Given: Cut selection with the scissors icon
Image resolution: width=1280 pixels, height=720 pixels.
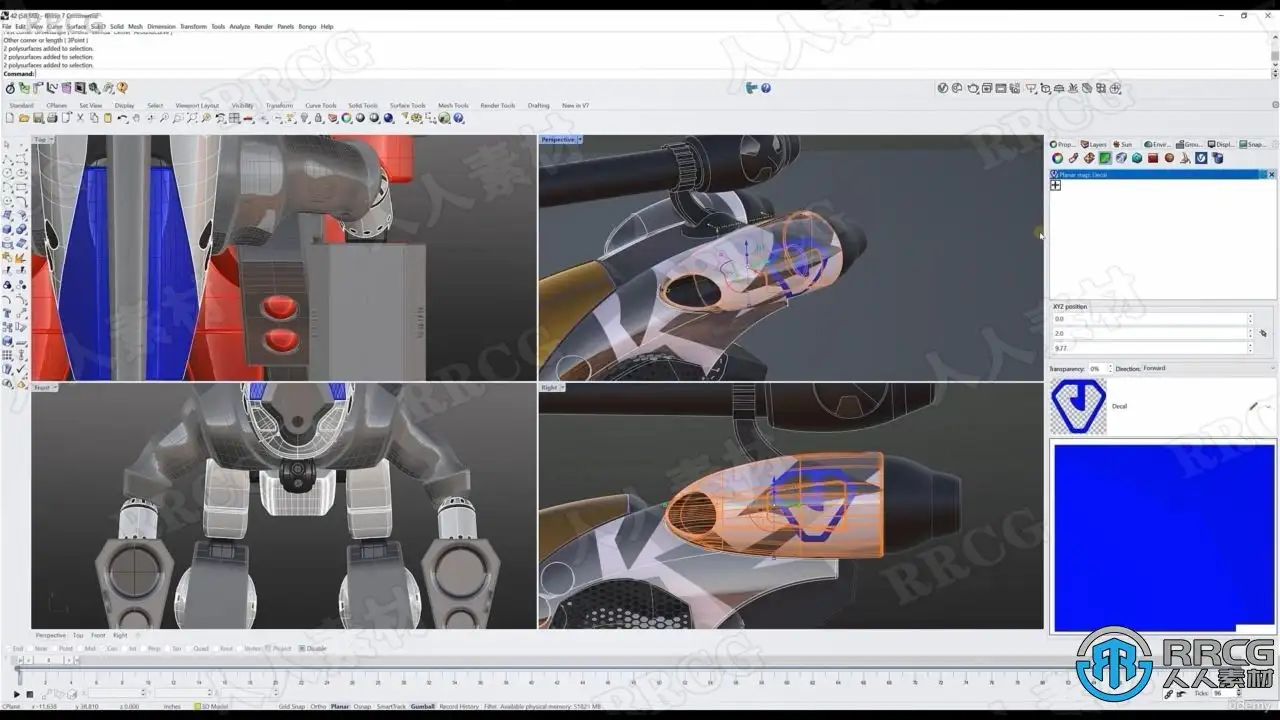Looking at the screenshot, I should coord(80,118).
